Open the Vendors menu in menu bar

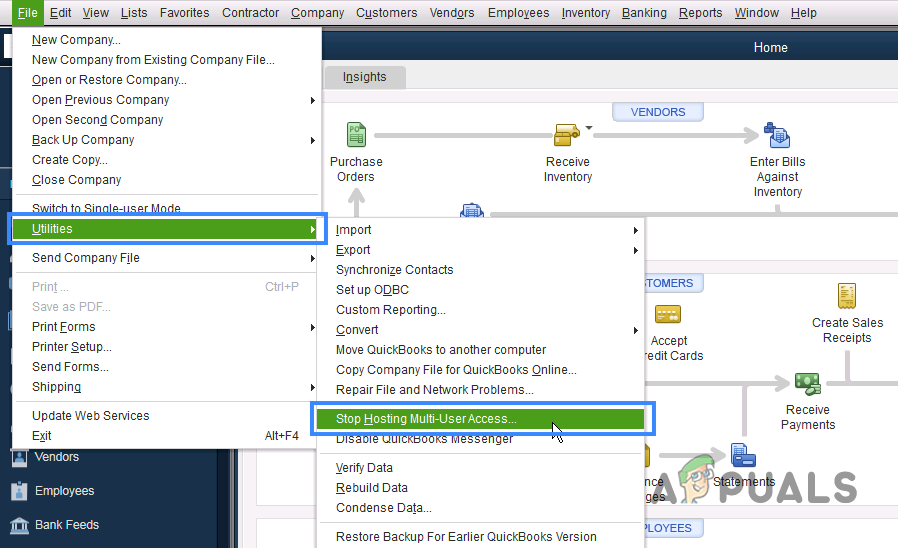[x=452, y=13]
